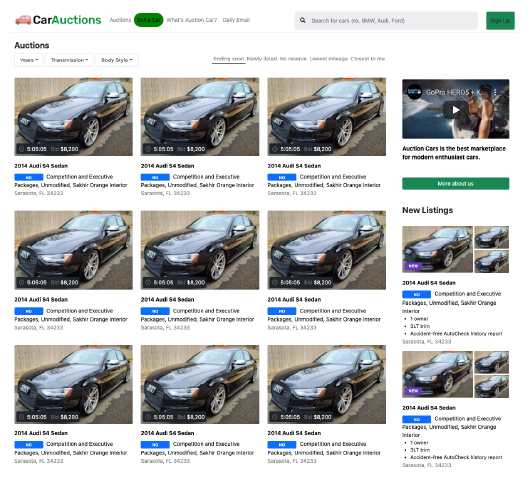Click the NEW badge on first new listing
Screen dimensions: 530x484
pos(413,266)
